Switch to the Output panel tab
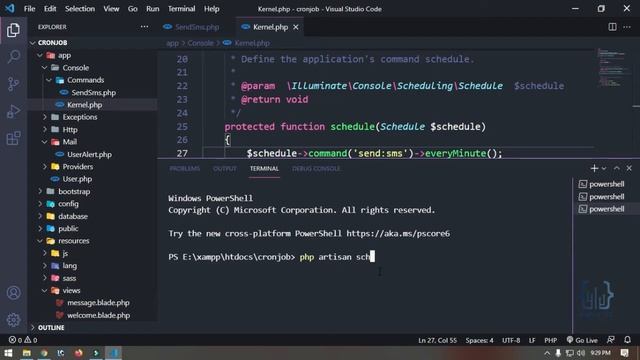 tap(224, 169)
